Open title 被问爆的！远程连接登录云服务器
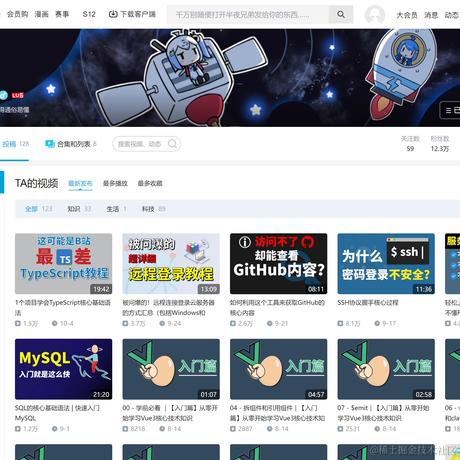460x460 pixels. coord(169,307)
